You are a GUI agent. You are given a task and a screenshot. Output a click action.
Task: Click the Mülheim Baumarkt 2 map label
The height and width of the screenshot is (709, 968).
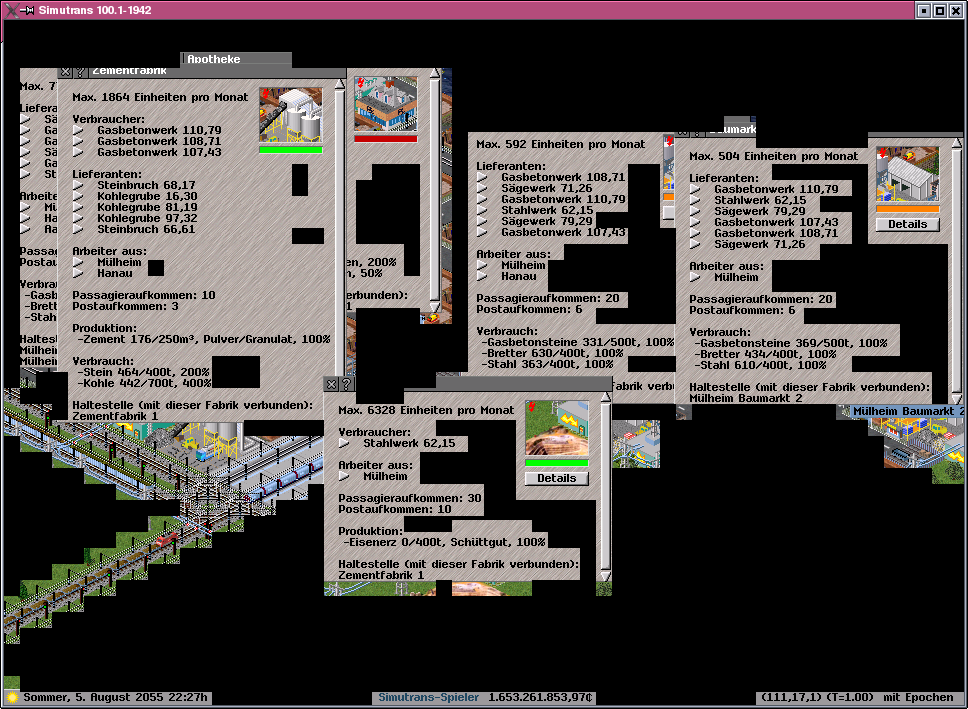[903, 411]
